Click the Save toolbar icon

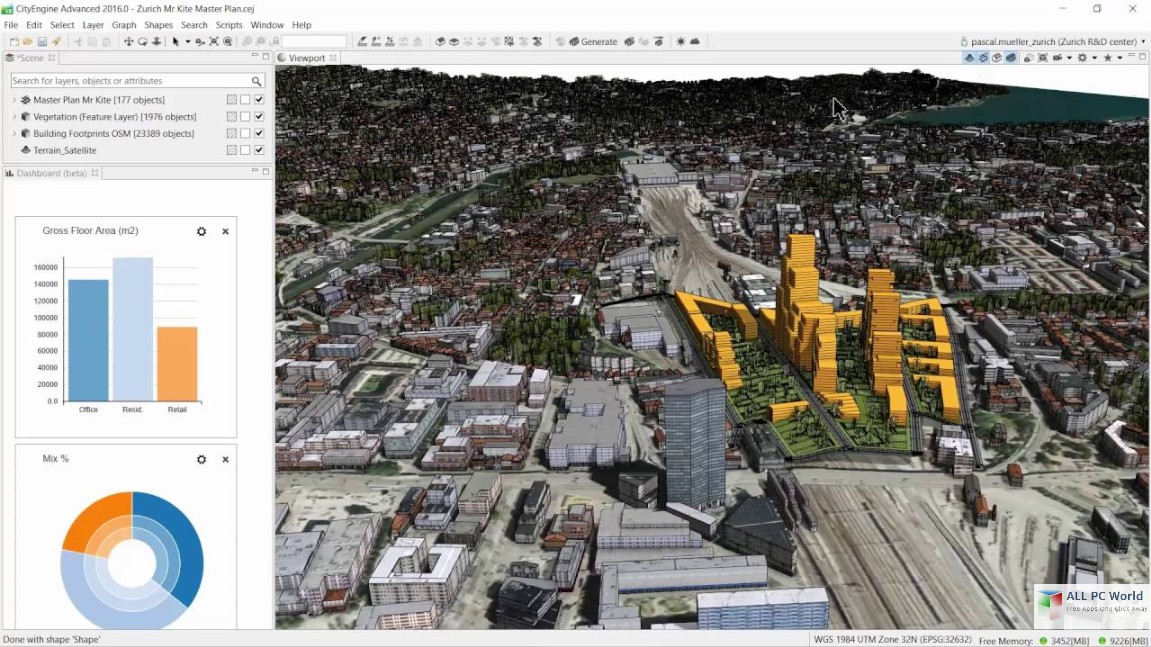[x=42, y=42]
